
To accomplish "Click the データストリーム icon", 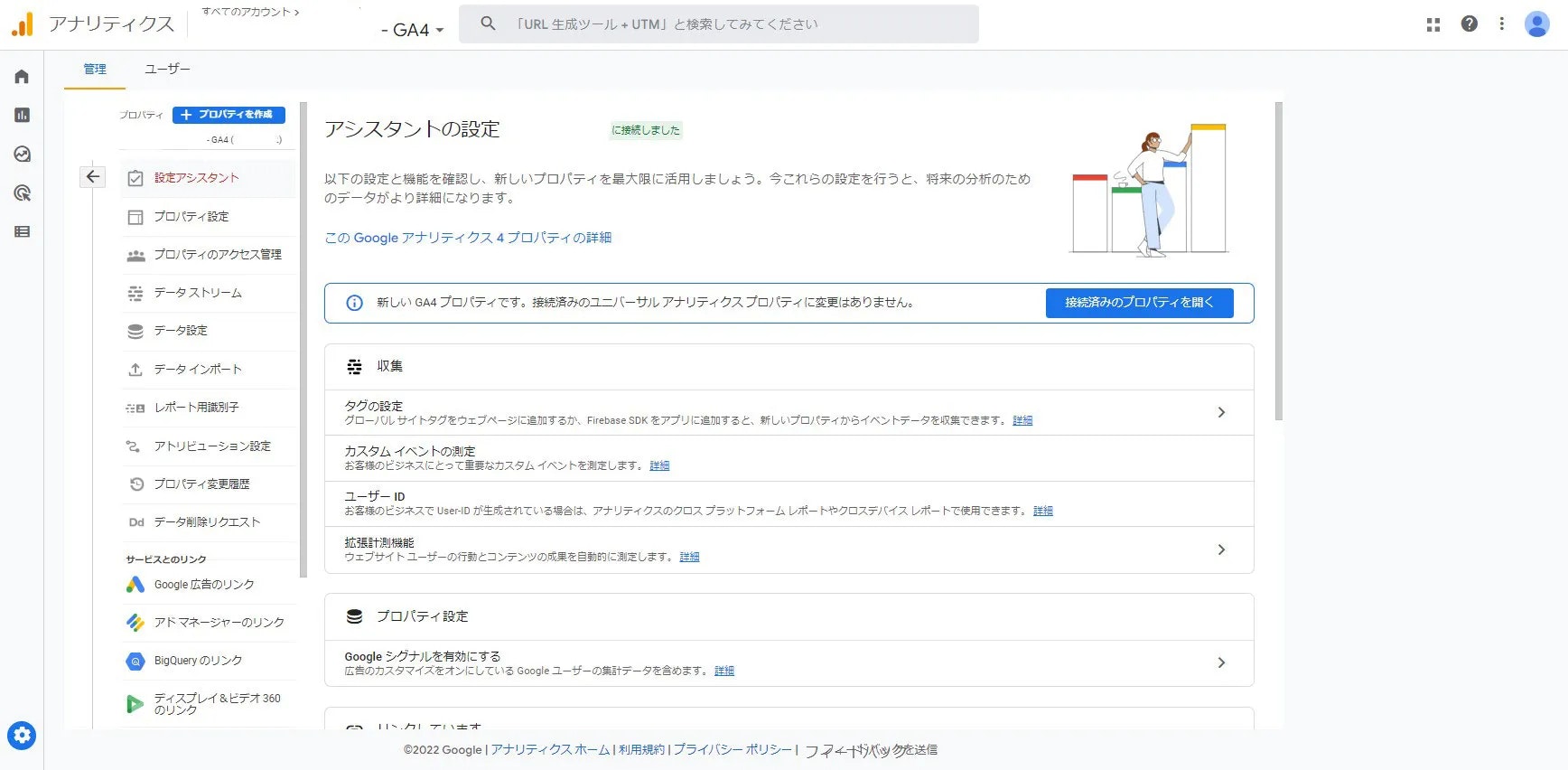I will click(135, 294).
